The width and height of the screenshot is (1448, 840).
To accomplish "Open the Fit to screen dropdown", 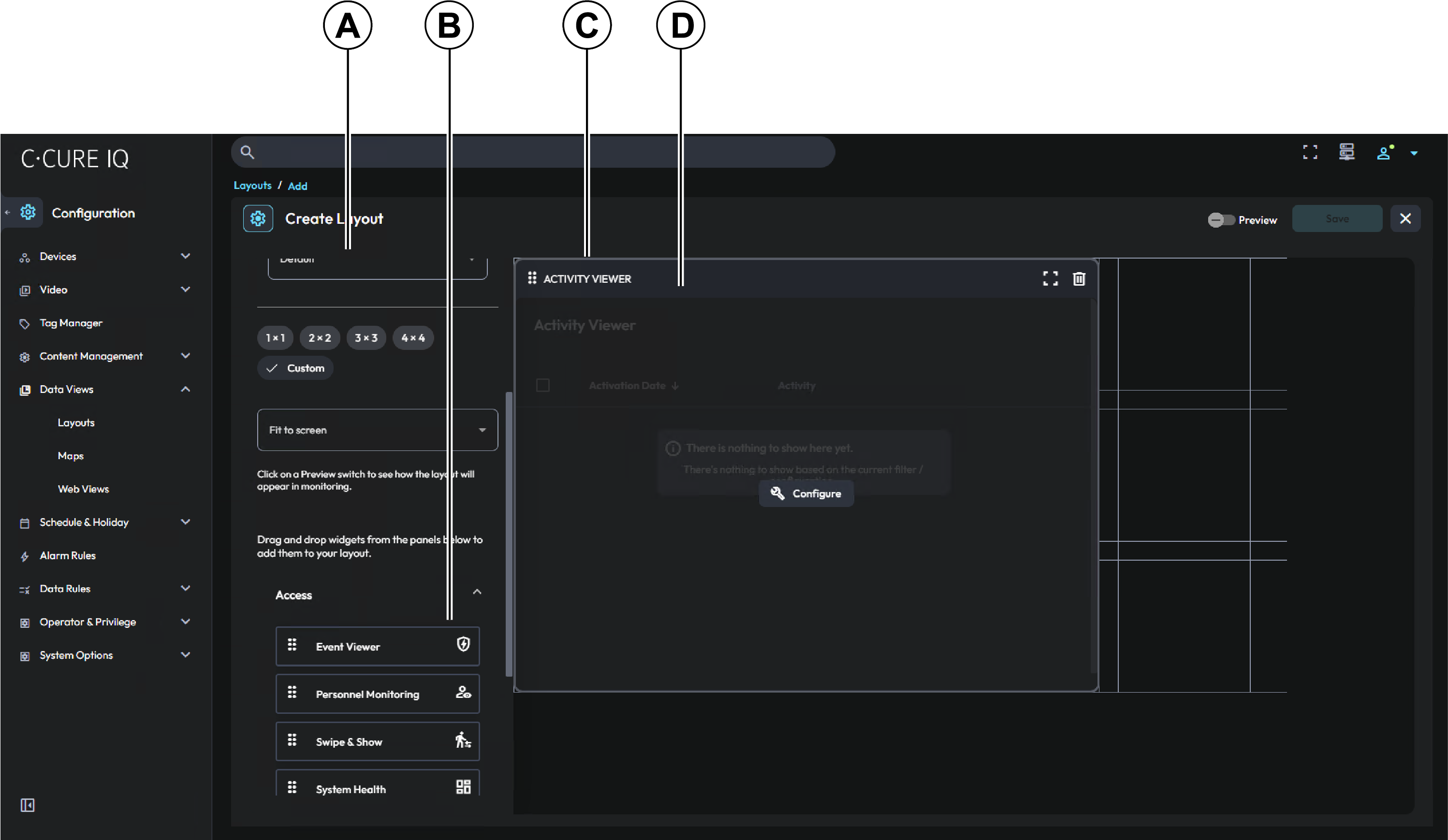I will 377,430.
